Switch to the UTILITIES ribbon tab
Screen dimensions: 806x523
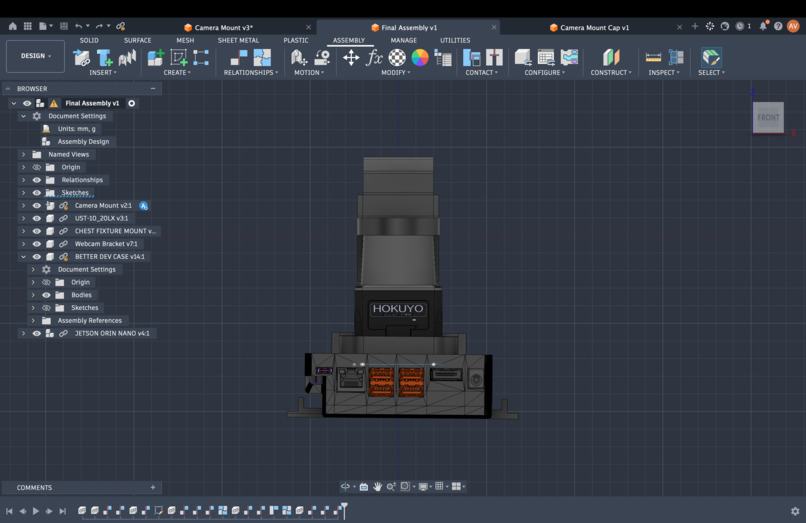[x=455, y=40]
